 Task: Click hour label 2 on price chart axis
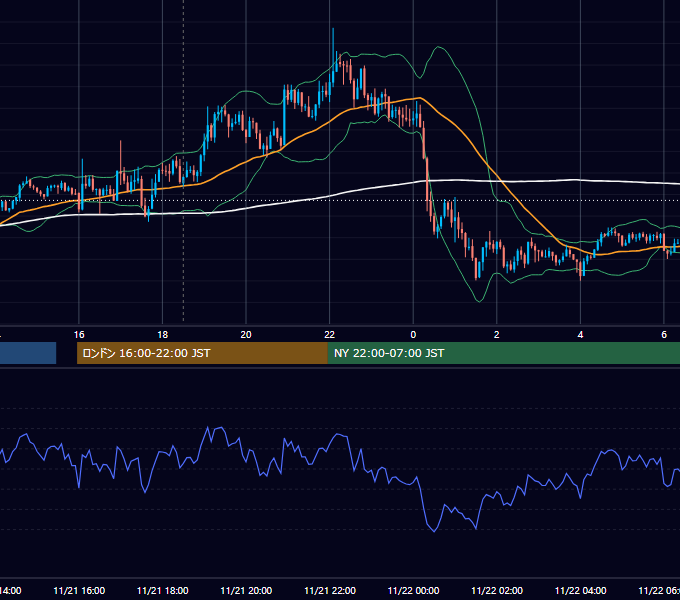tap(497, 335)
